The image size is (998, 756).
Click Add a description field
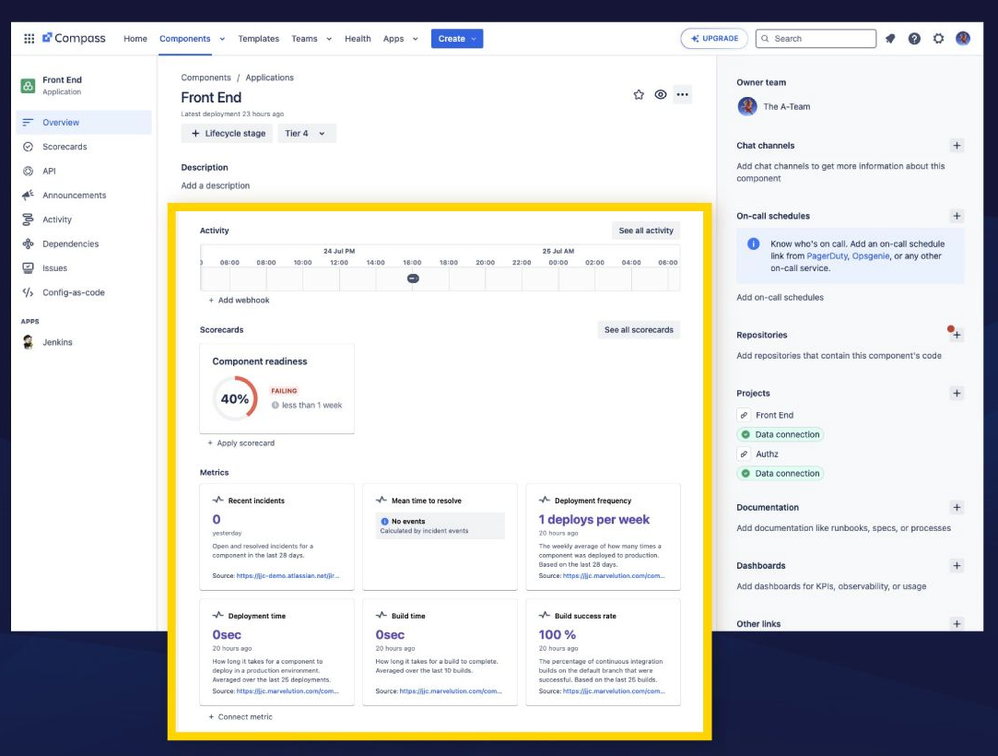click(215, 186)
